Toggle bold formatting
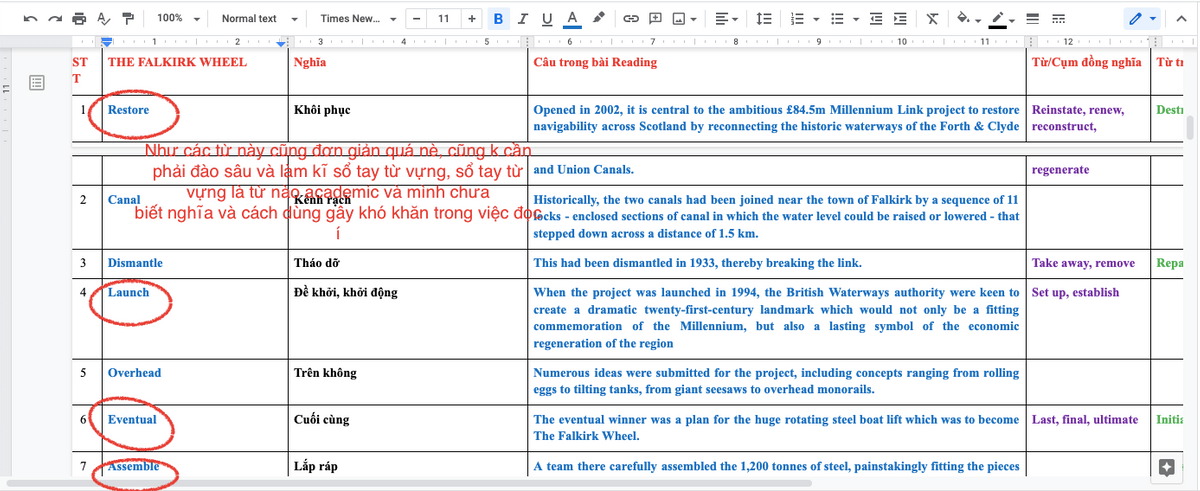Viewport: 1200px width, 491px height. tap(498, 18)
